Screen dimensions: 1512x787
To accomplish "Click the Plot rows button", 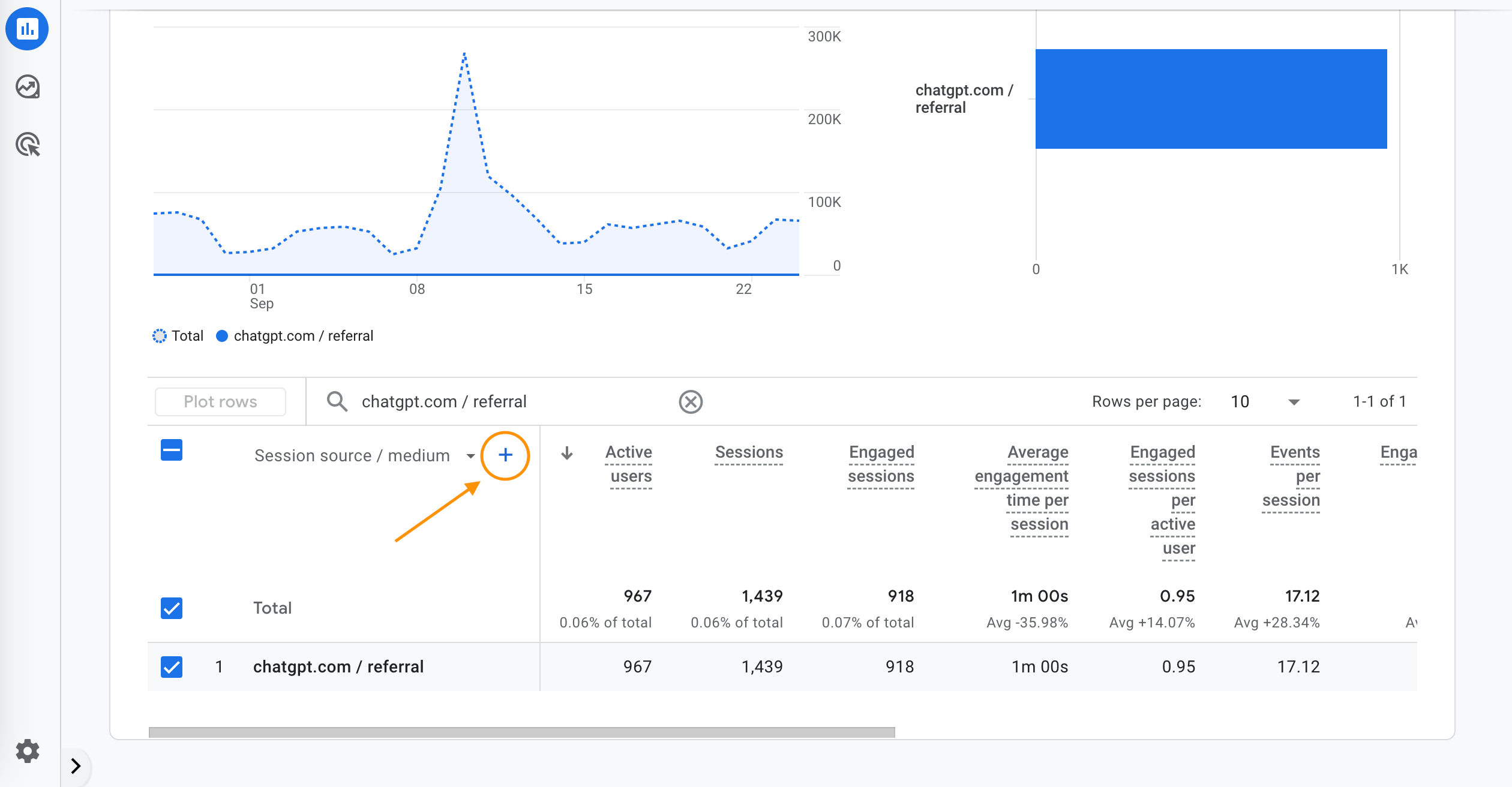I will 220,401.
